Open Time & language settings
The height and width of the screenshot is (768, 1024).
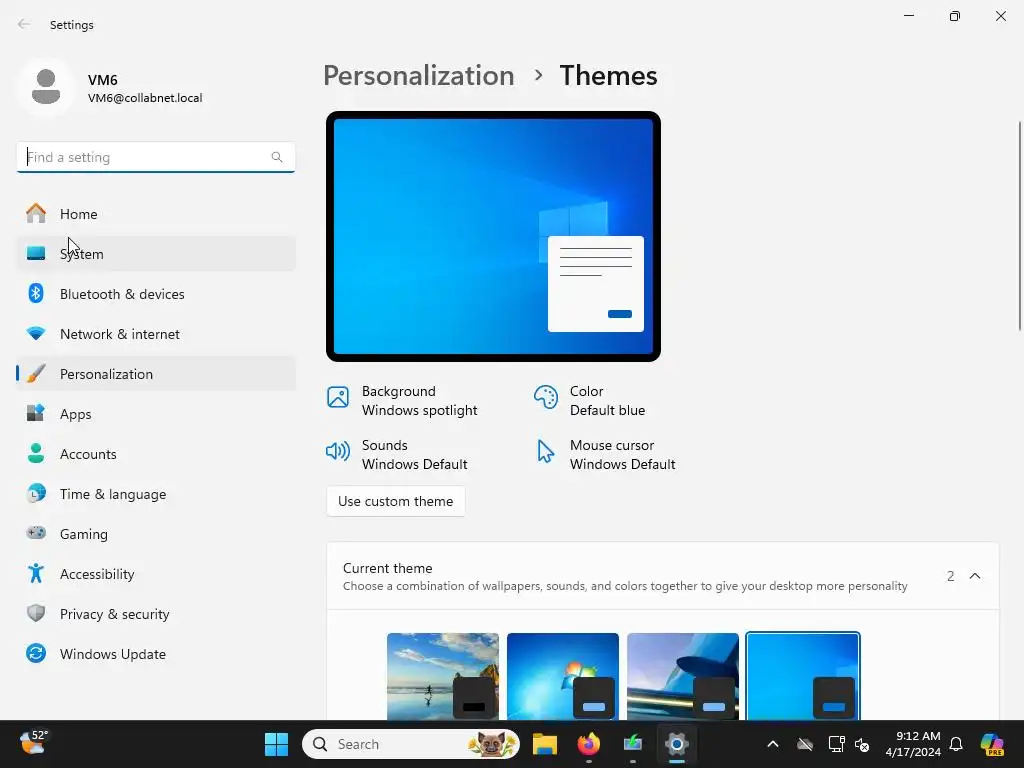tap(156, 494)
